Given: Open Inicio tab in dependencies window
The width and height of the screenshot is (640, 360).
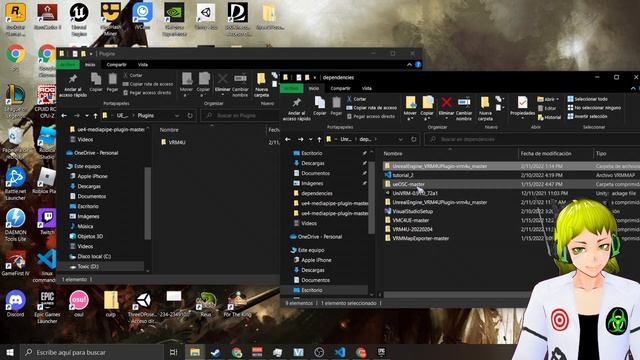Looking at the screenshot, I should point(313,88).
